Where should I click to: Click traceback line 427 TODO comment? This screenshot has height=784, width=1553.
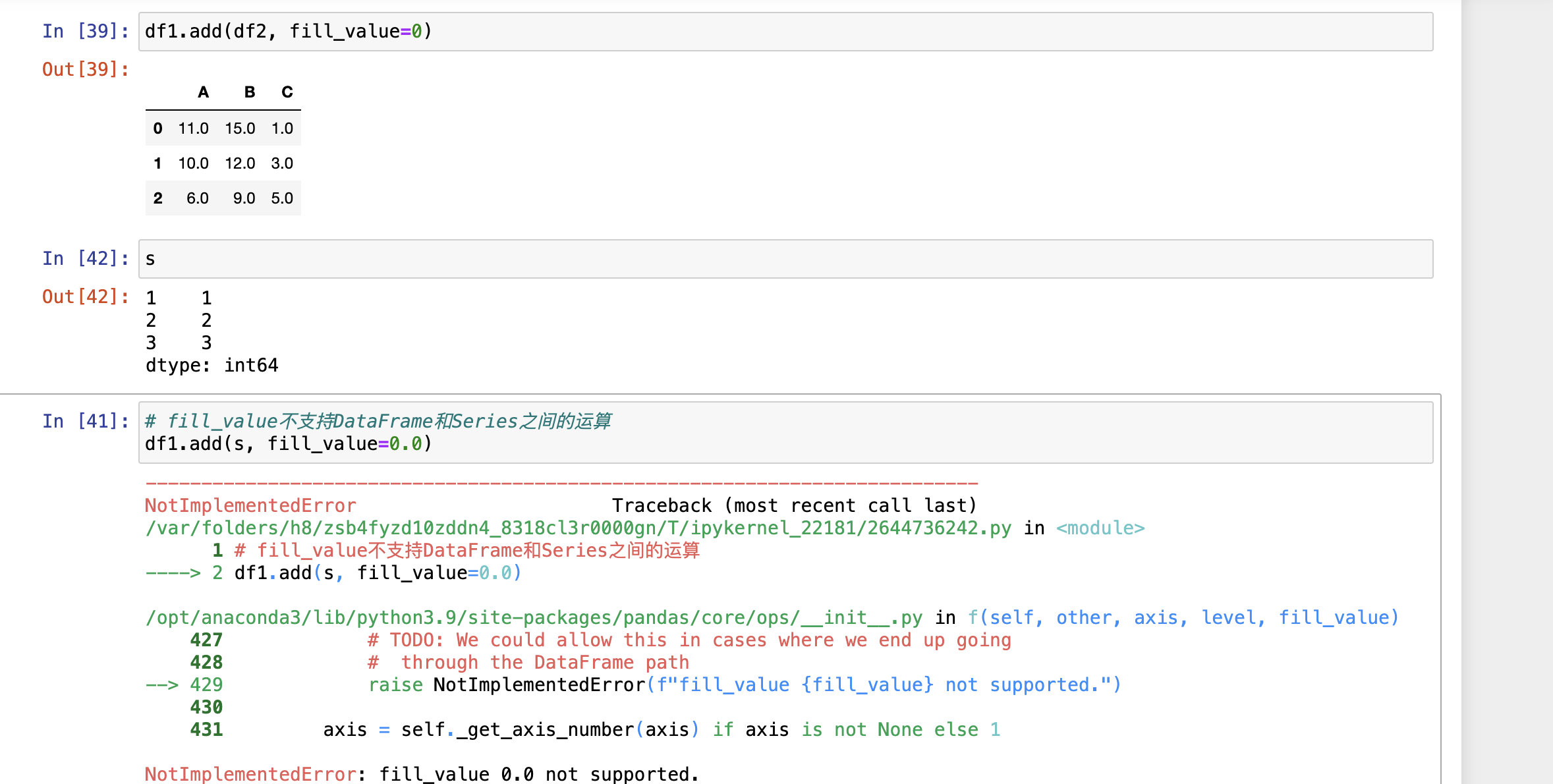689,640
